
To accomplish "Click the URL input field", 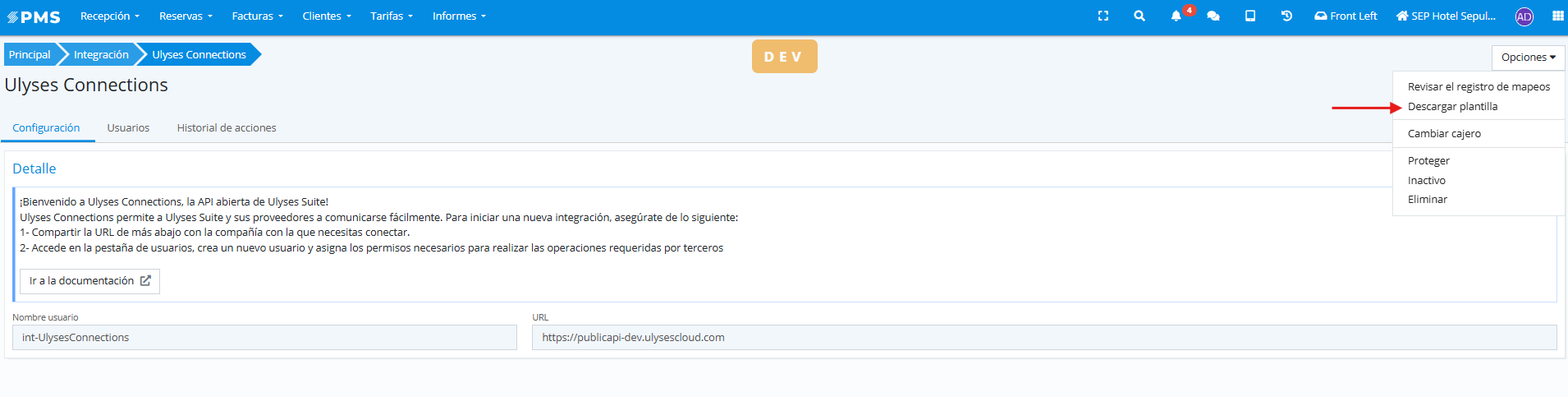I will [1043, 338].
